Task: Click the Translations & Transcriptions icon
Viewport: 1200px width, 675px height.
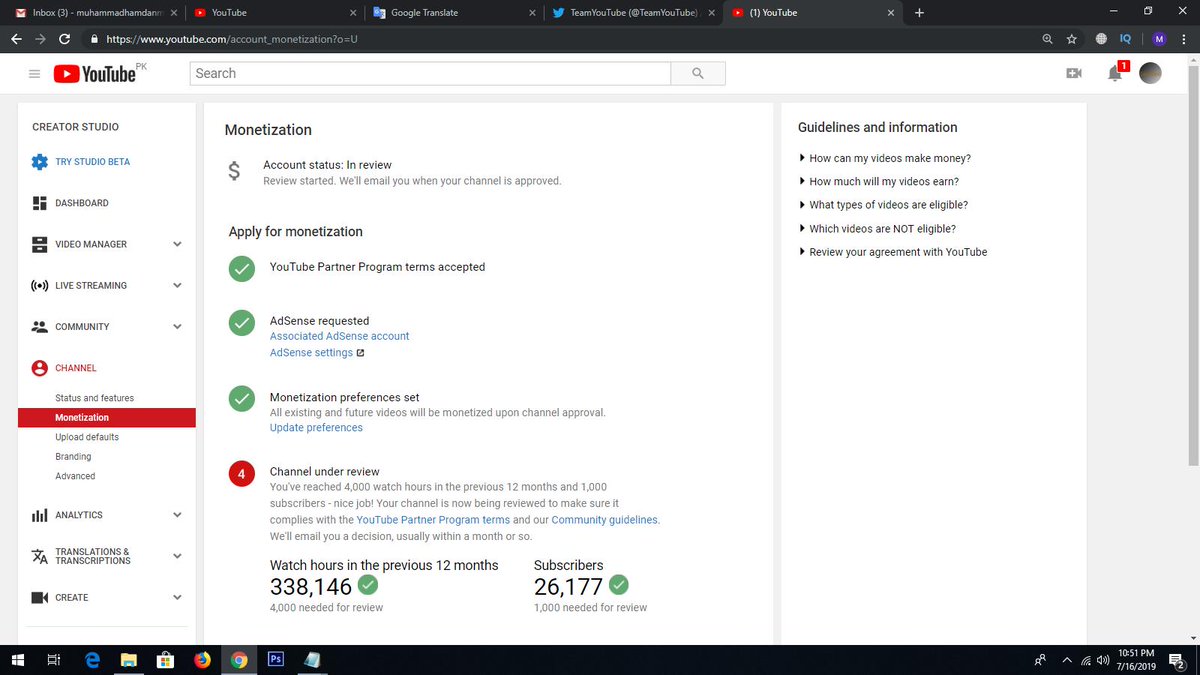Action: tap(40, 556)
